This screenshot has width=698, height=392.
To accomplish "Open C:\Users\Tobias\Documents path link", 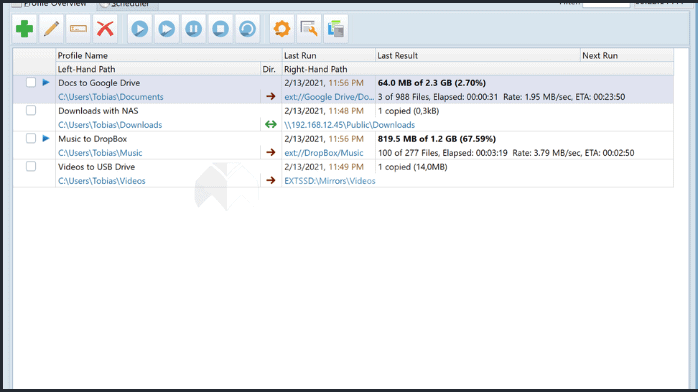I will point(111,97).
